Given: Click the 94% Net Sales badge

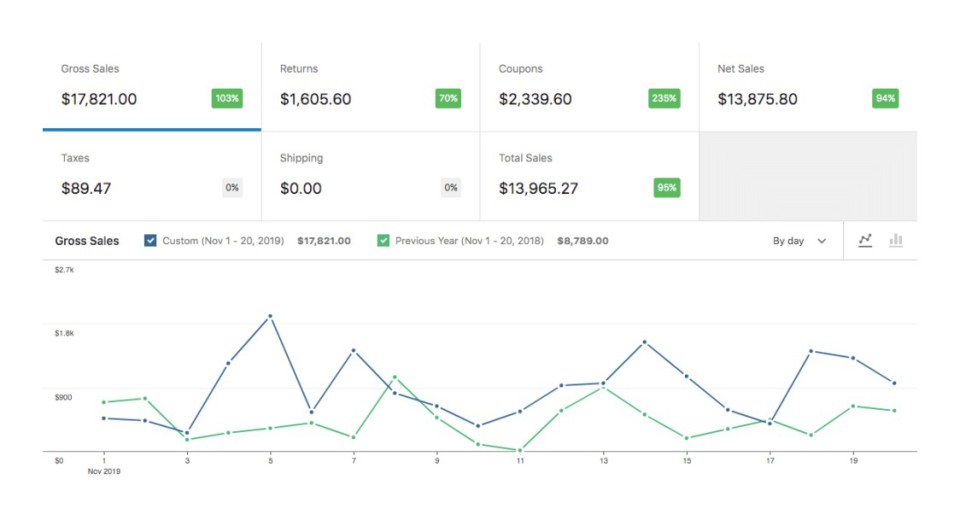Looking at the screenshot, I should [885, 99].
